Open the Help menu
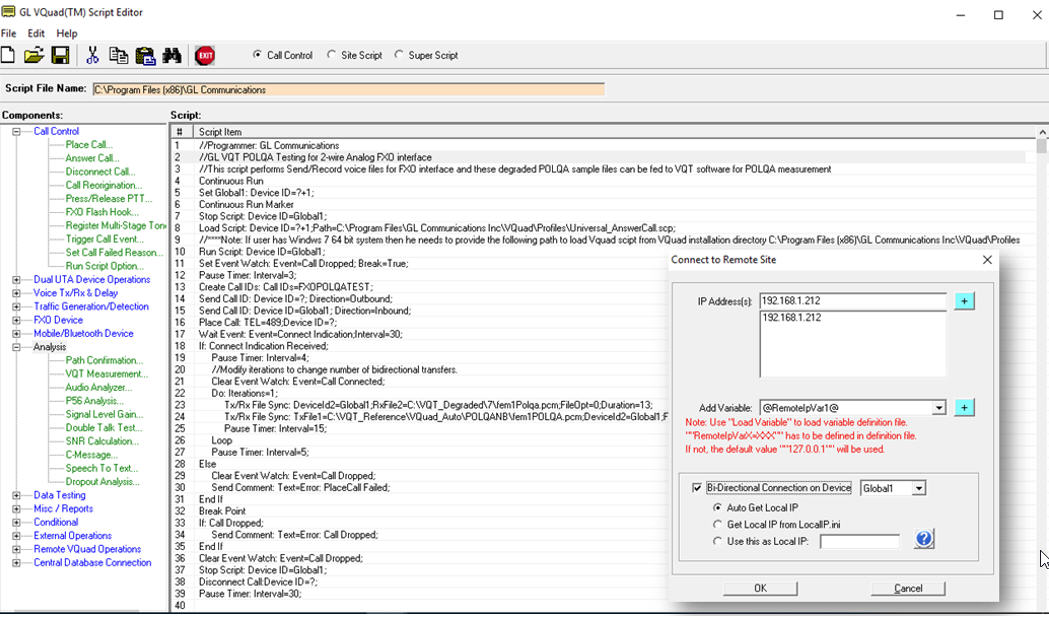 pos(66,33)
